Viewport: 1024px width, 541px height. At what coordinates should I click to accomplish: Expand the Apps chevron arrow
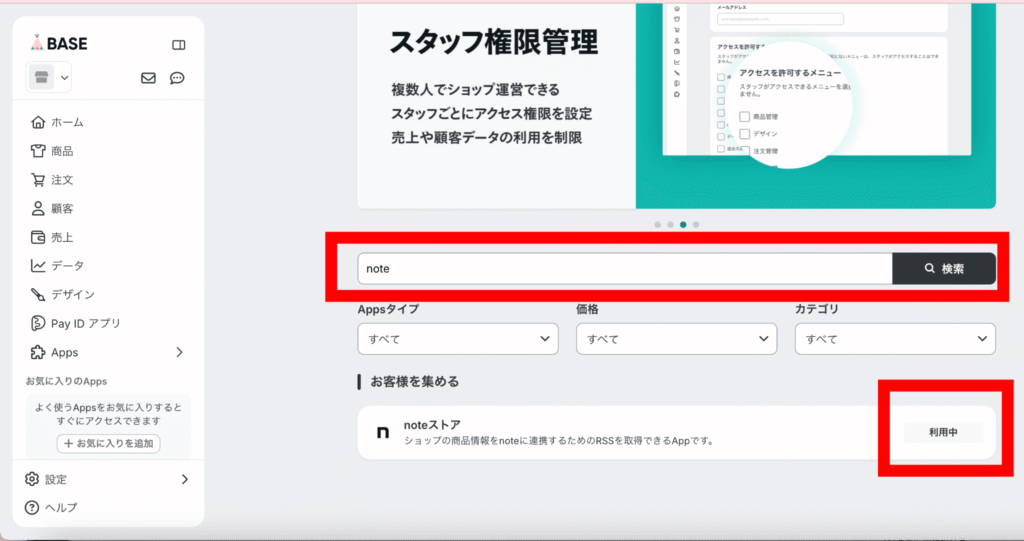click(x=180, y=352)
